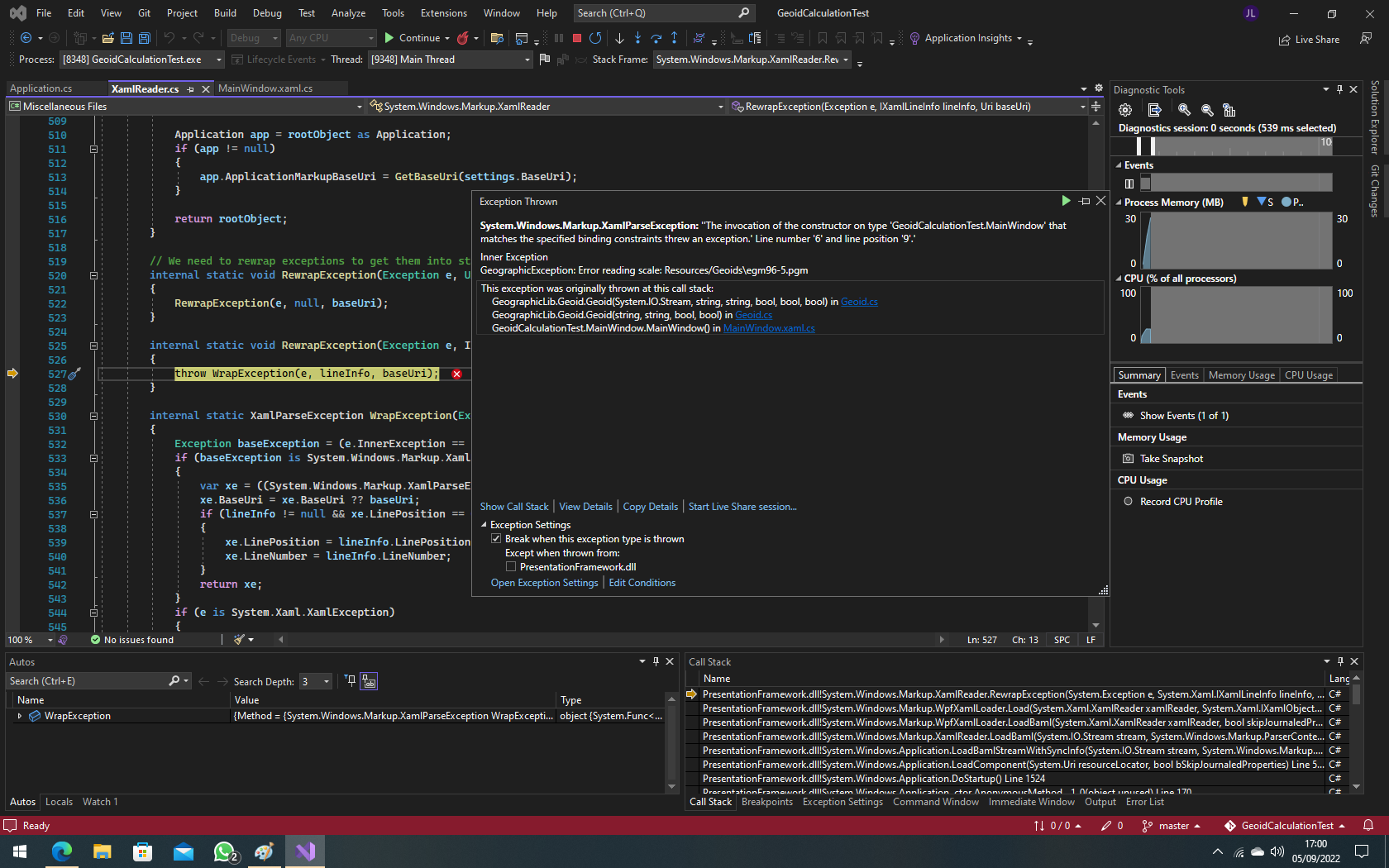1389x868 pixels.
Task: Collapse the Process Memory (MB) graph
Action: click(1119, 203)
